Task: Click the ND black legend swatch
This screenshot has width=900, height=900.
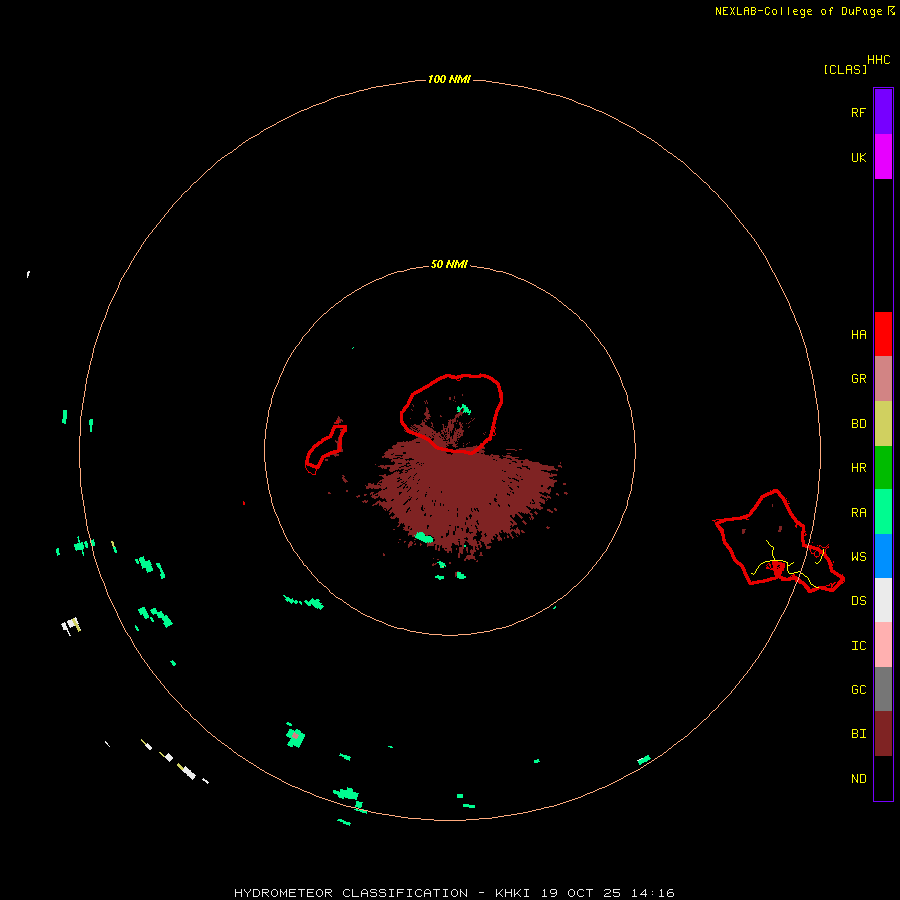Action: (x=883, y=778)
